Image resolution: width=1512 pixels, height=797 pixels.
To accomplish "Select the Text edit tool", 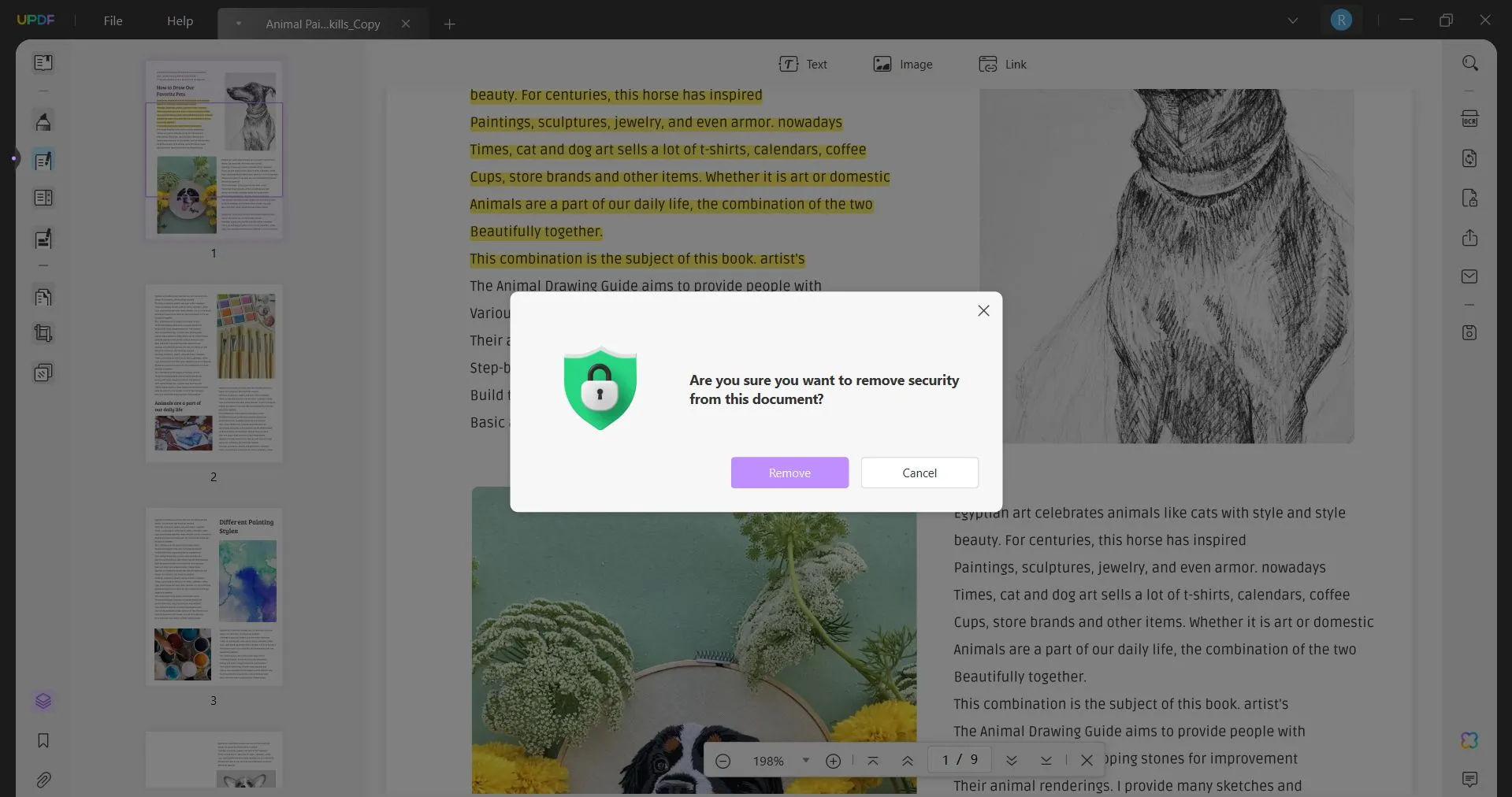I will coord(803,65).
